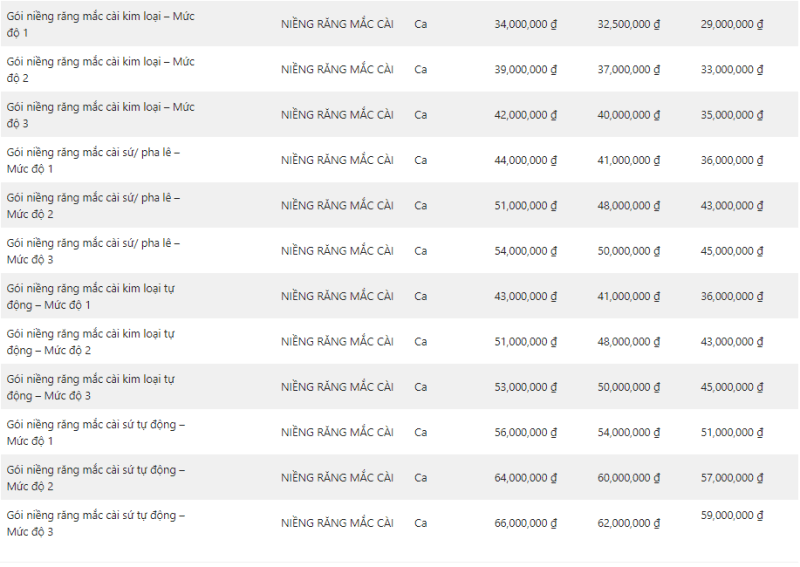The image size is (800, 567).
Task: Select the 34,000,000 đ price cell
Action: point(525,24)
